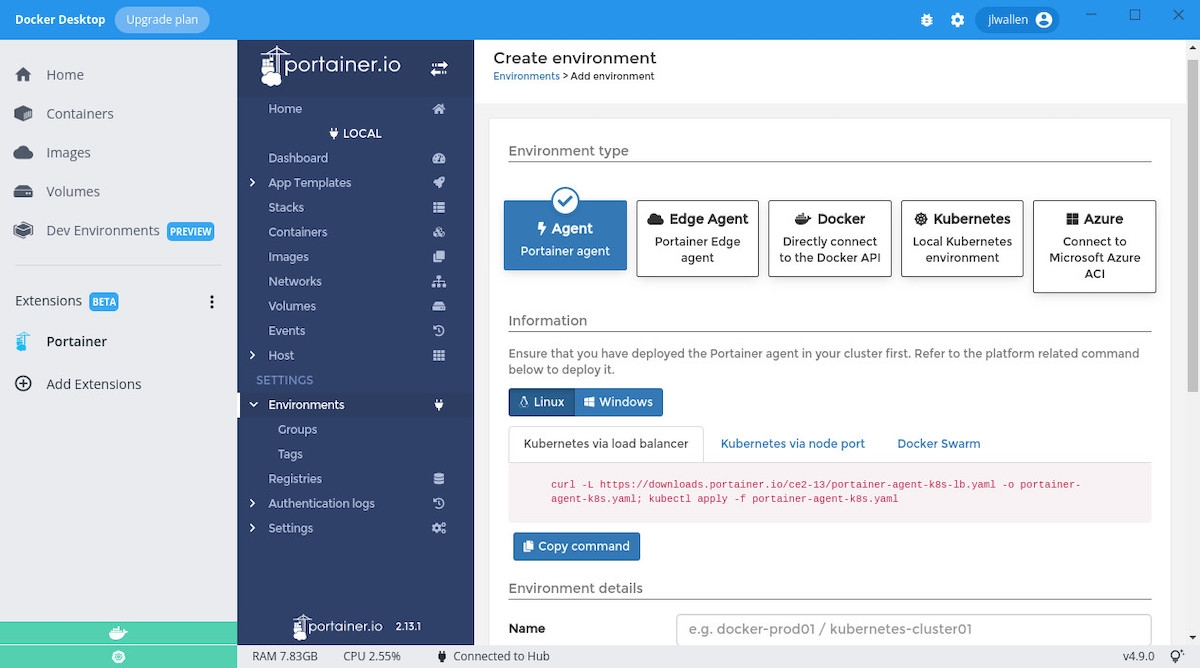
Task: Expand the Host menu entry
Action: [253, 355]
